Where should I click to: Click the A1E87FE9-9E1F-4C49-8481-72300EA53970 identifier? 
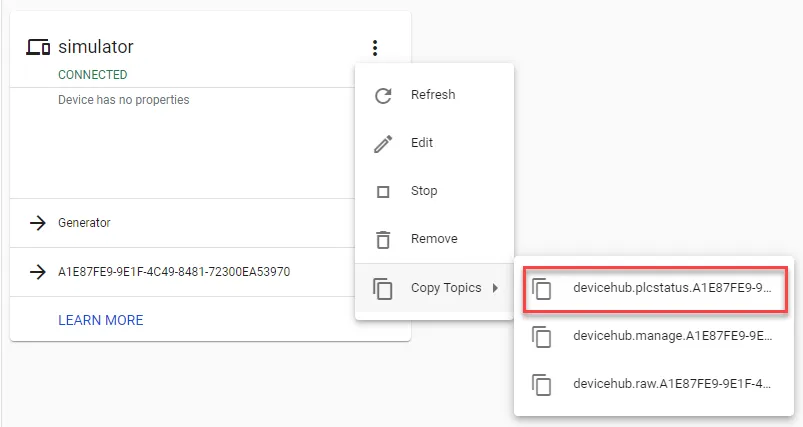(x=174, y=272)
